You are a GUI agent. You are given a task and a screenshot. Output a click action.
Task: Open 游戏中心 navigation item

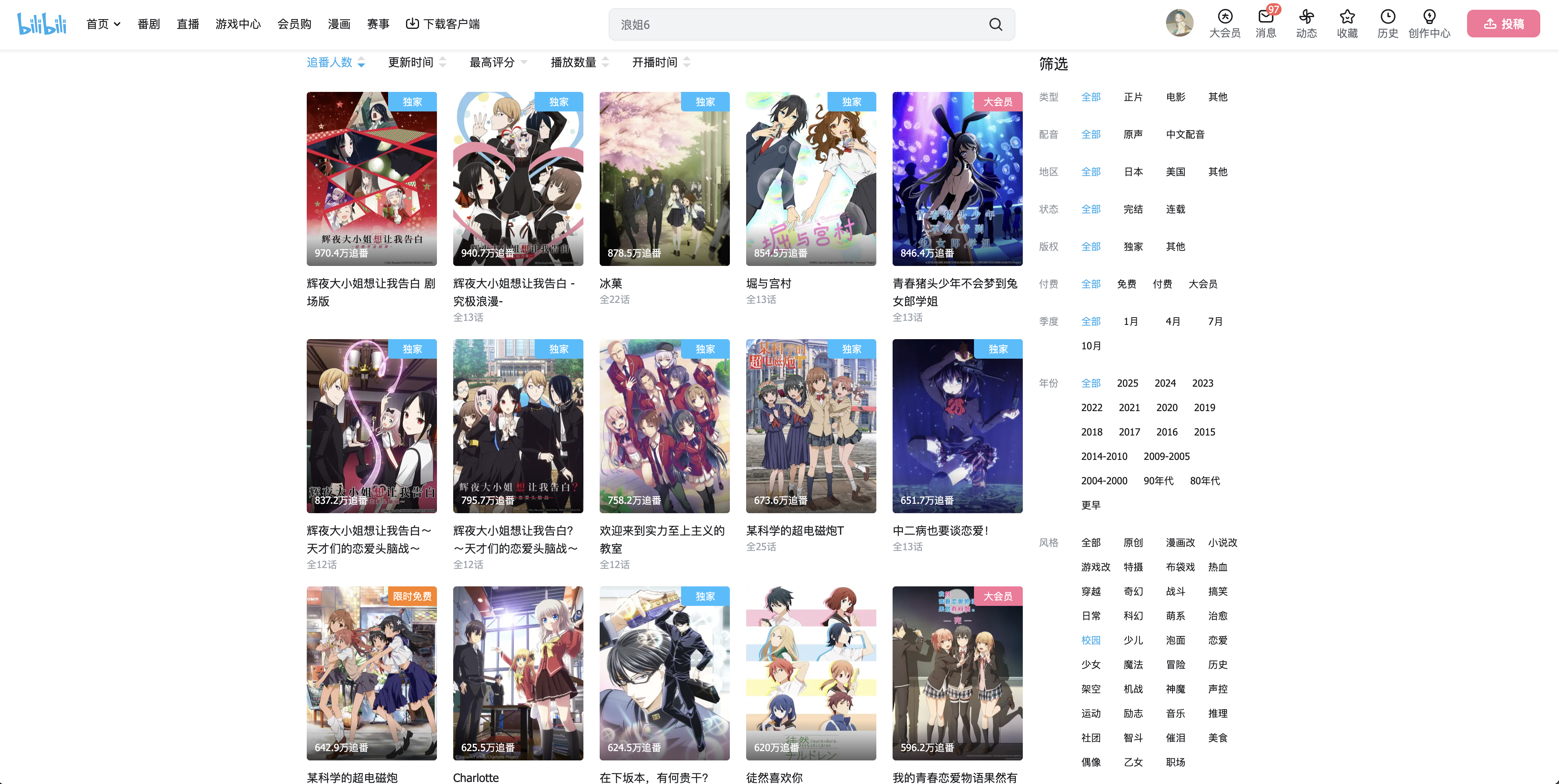pos(238,24)
